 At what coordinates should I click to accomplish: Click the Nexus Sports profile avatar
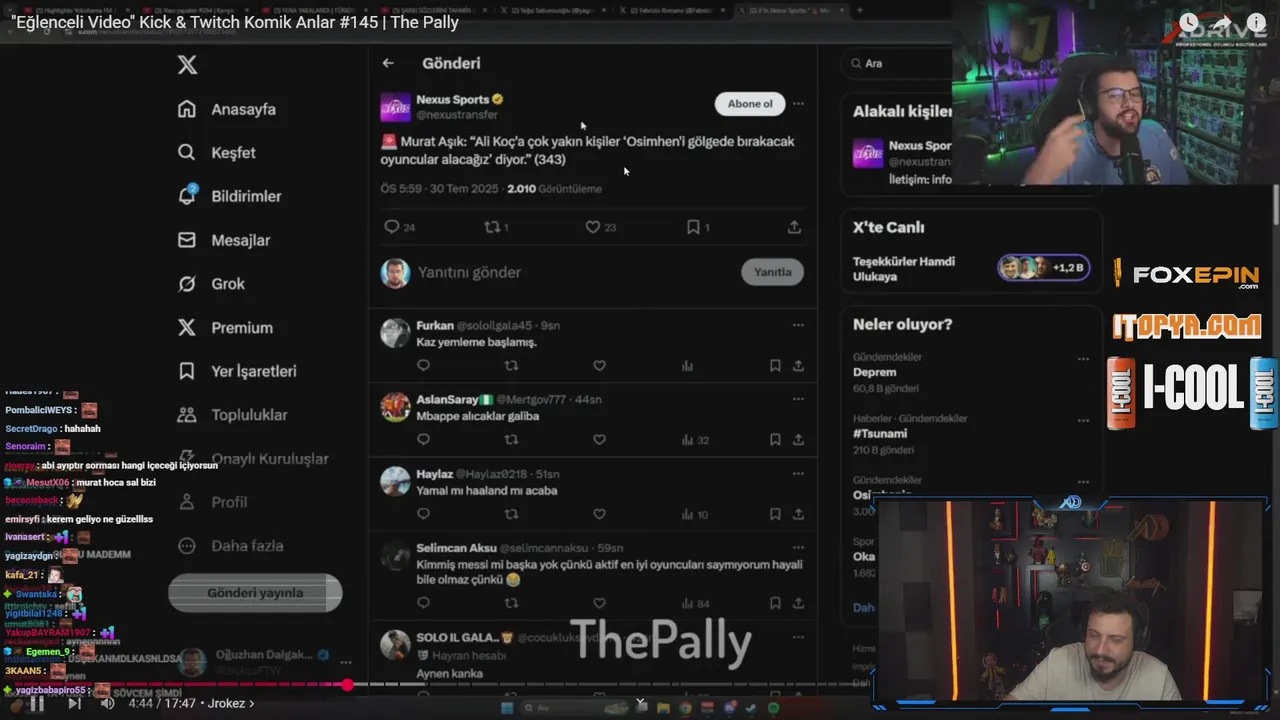coord(396,107)
